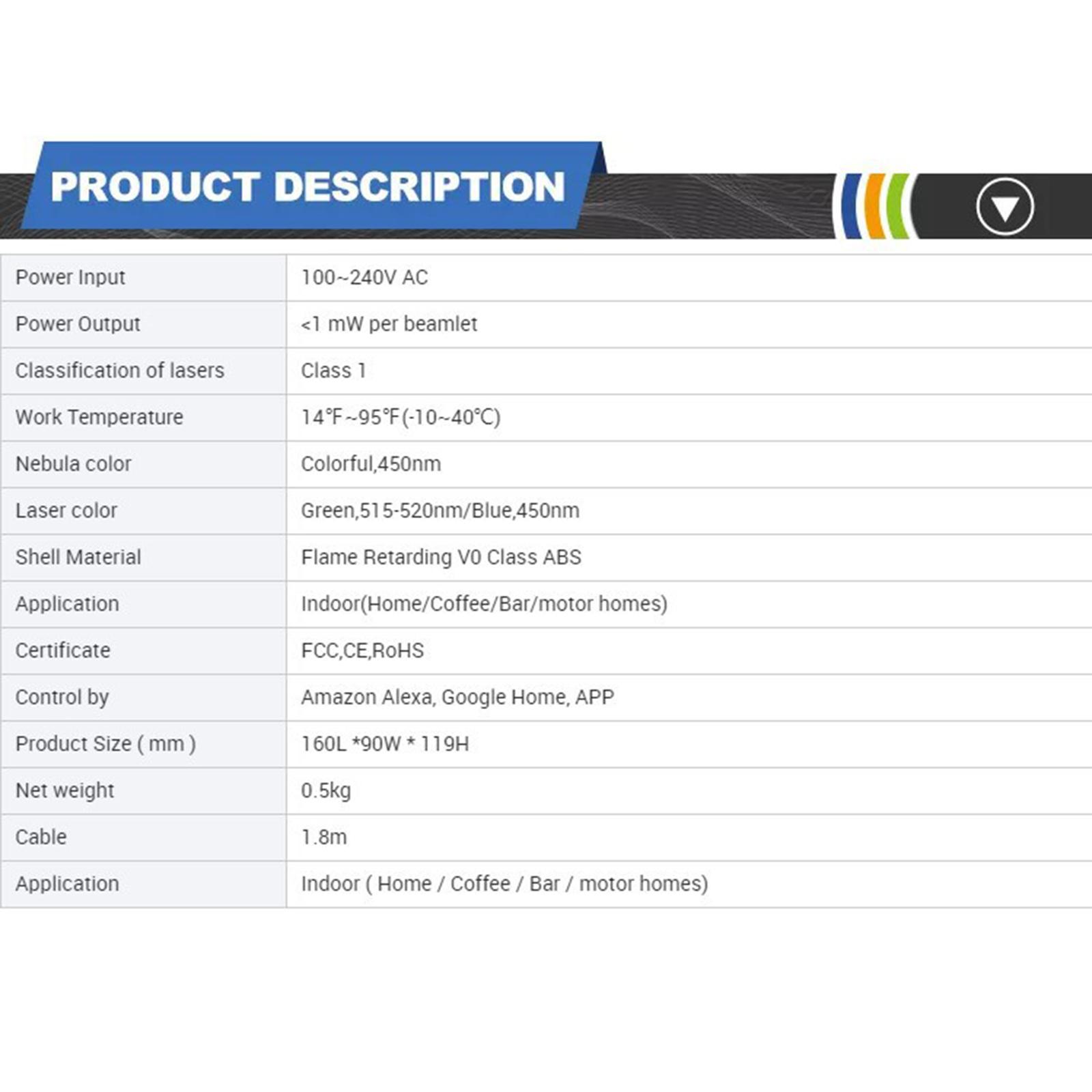Viewport: 1092px width, 1092px height.
Task: Select the PRODUCT DESCRIPTION banner heading
Action: (308, 186)
